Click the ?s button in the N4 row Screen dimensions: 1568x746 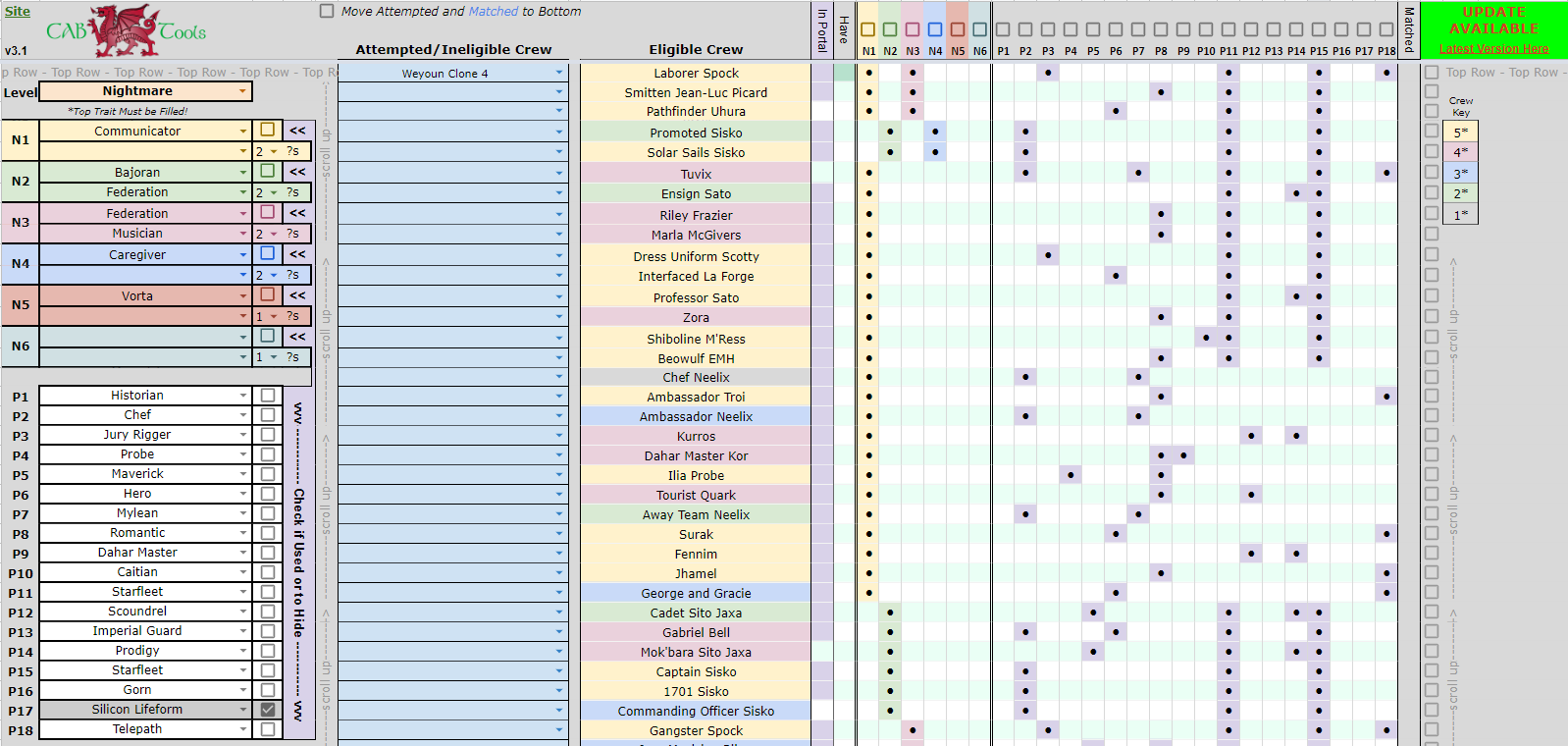click(293, 275)
